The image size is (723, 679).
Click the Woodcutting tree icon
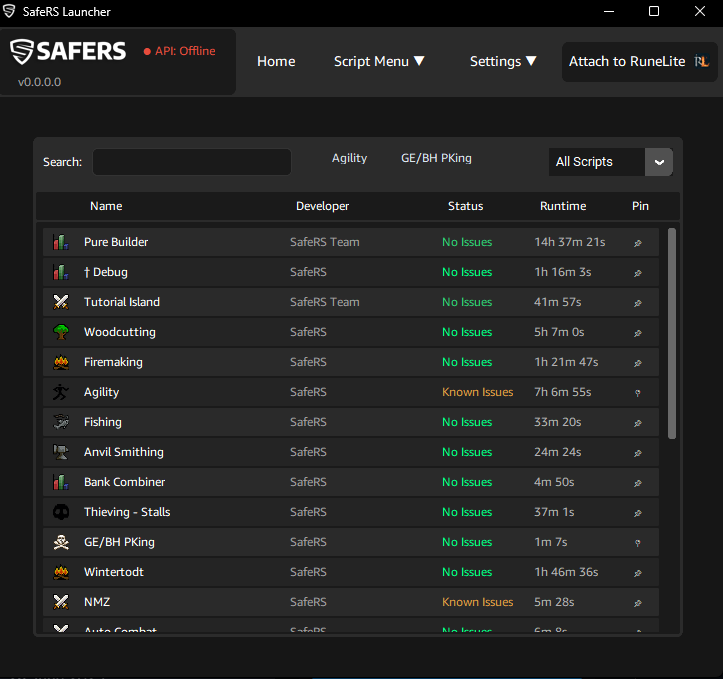tap(61, 332)
